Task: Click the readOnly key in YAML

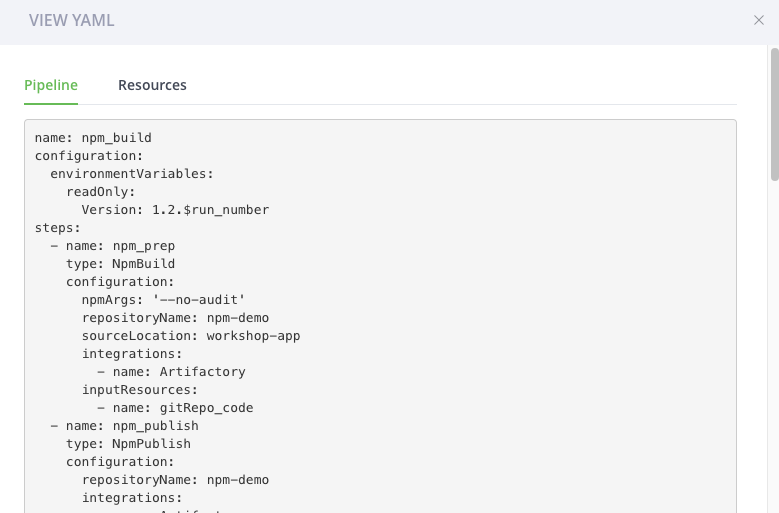Action: coord(101,192)
